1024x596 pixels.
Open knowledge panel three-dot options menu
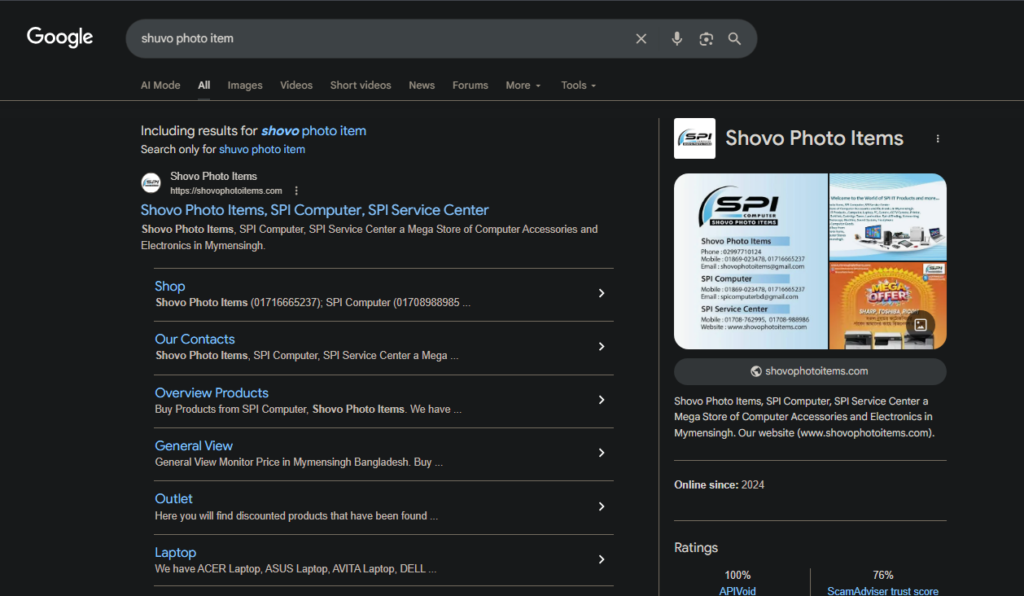[937, 139]
